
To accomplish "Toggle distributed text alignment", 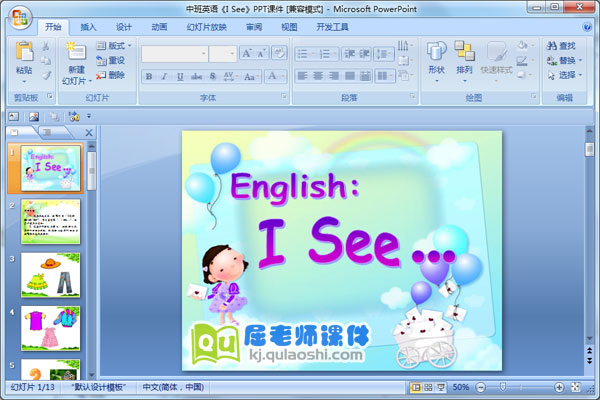I will point(365,76).
